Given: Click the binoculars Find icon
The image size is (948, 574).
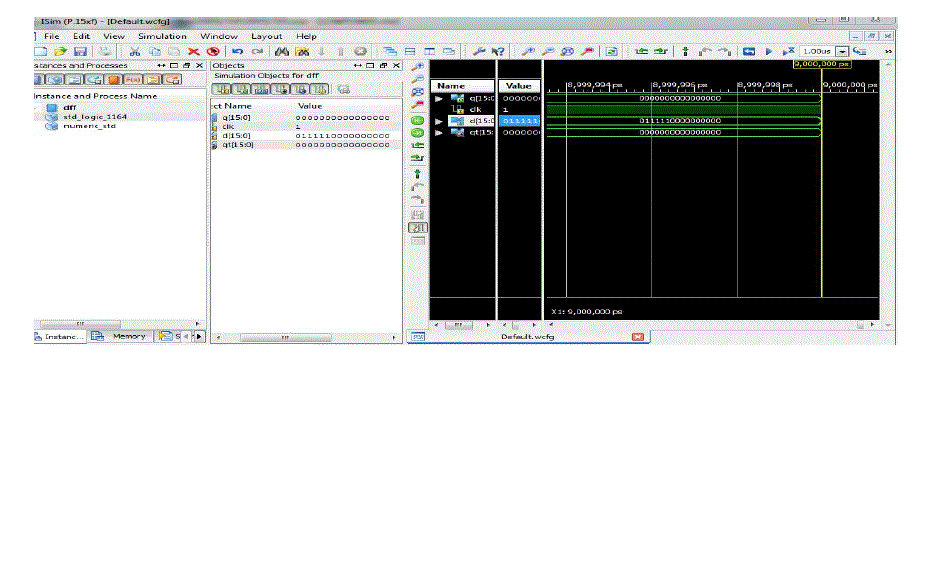Looking at the screenshot, I should [282, 51].
